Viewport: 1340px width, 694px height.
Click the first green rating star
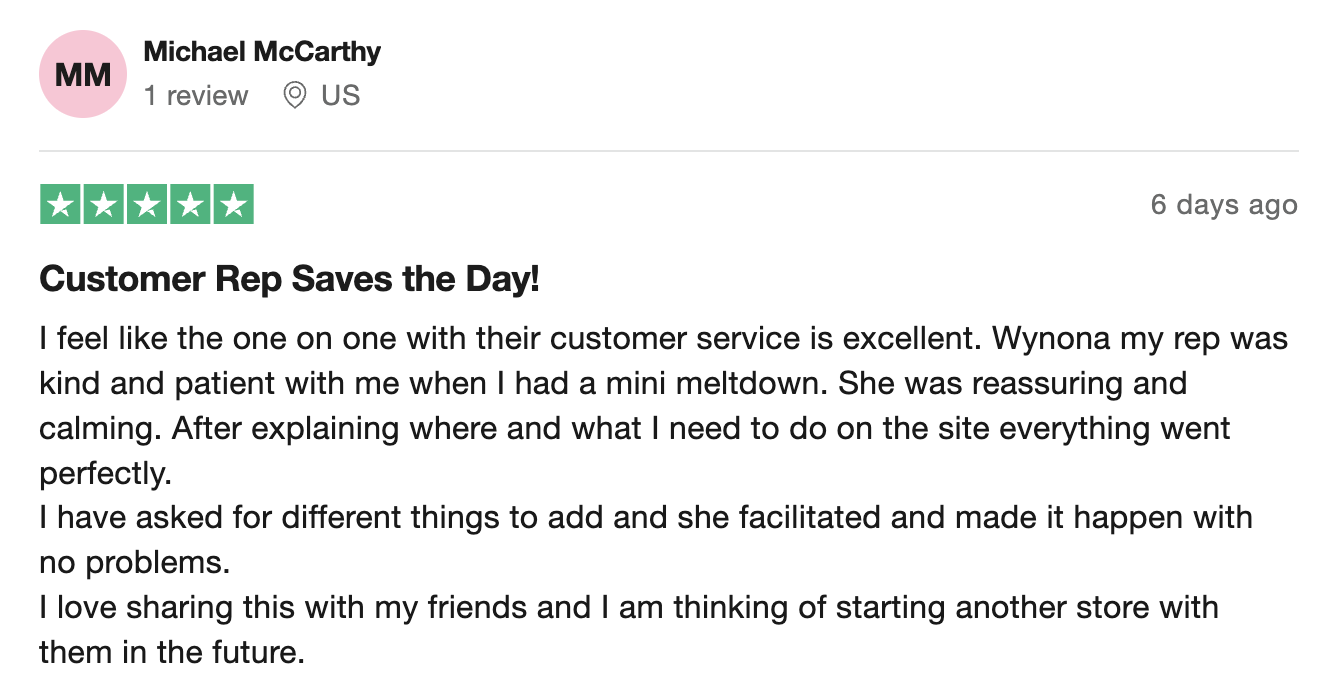pos(61,205)
